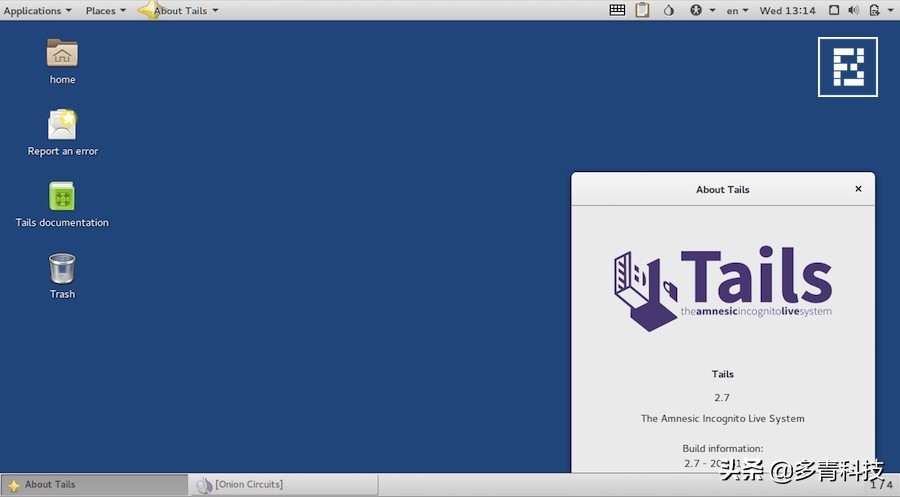Click the on-screen keyboard icon in top bar

[x=617, y=10]
